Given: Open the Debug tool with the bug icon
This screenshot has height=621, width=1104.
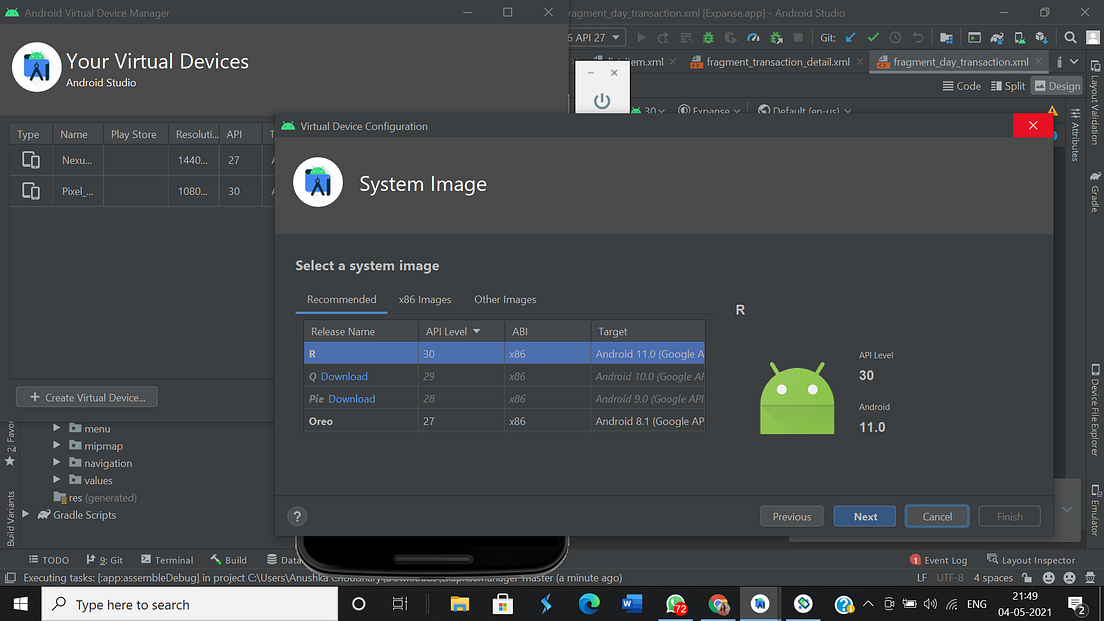Looking at the screenshot, I should 707,37.
